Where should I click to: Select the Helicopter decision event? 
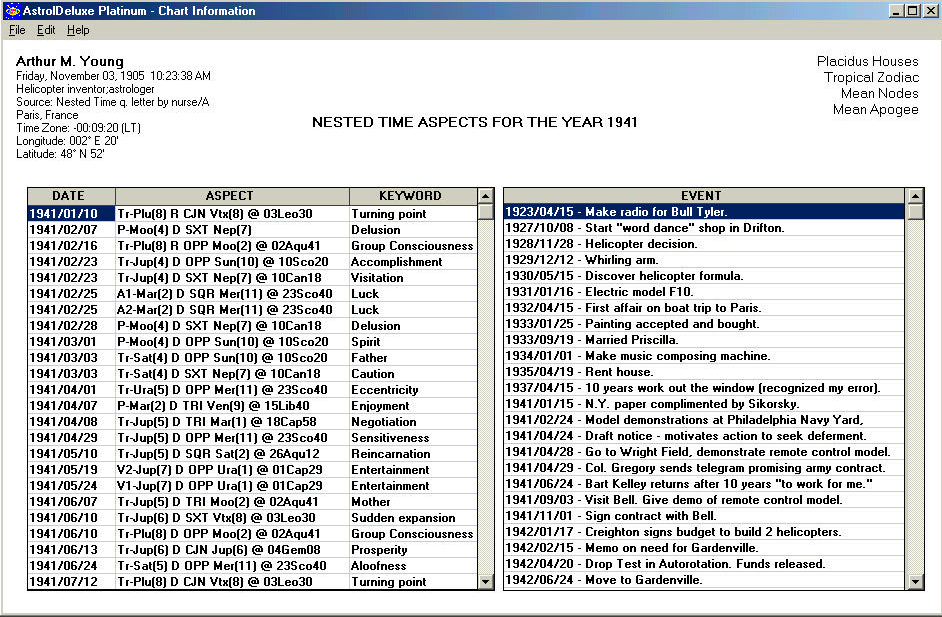[703, 244]
